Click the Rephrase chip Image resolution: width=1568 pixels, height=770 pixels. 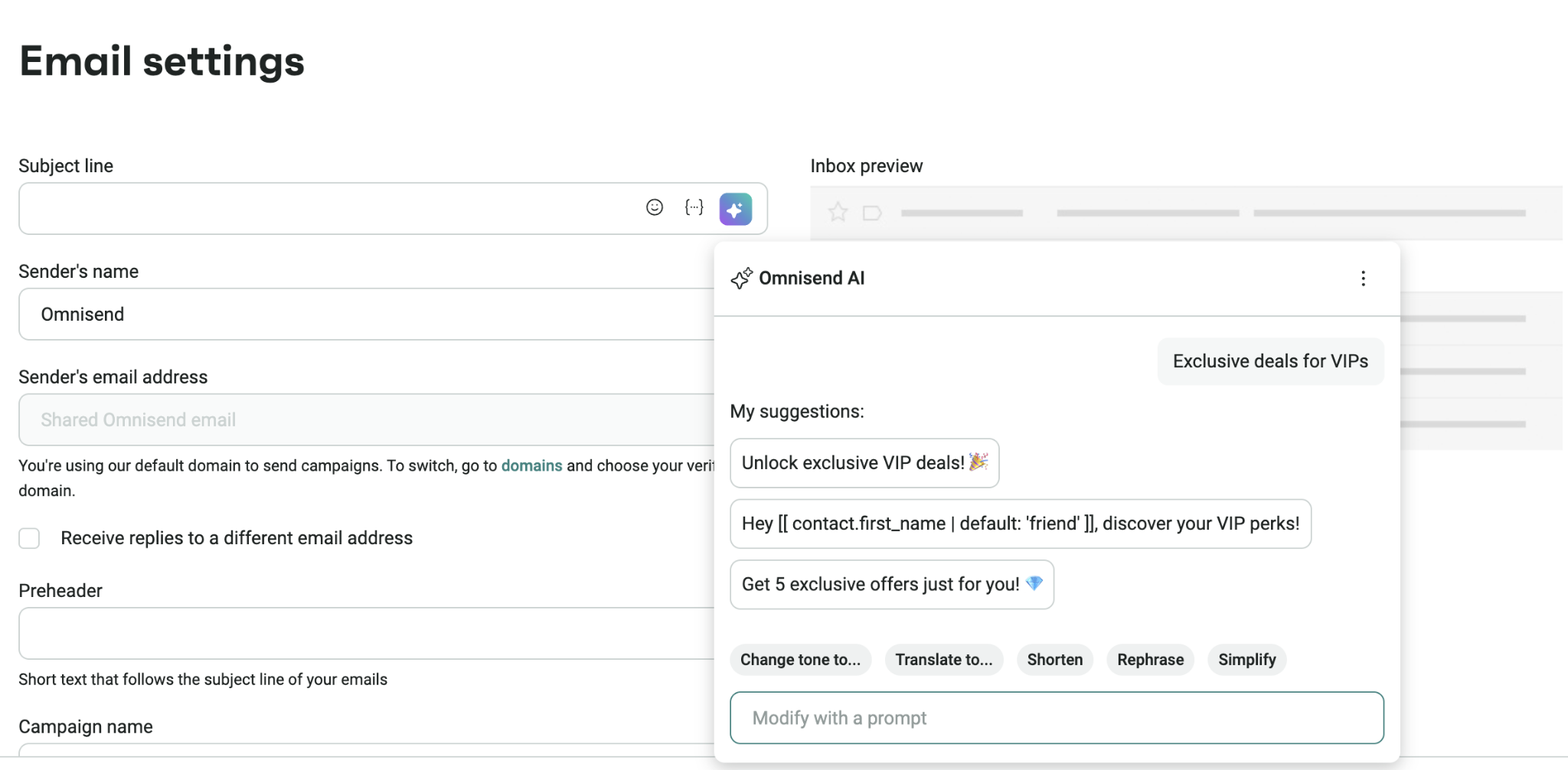1150,660
